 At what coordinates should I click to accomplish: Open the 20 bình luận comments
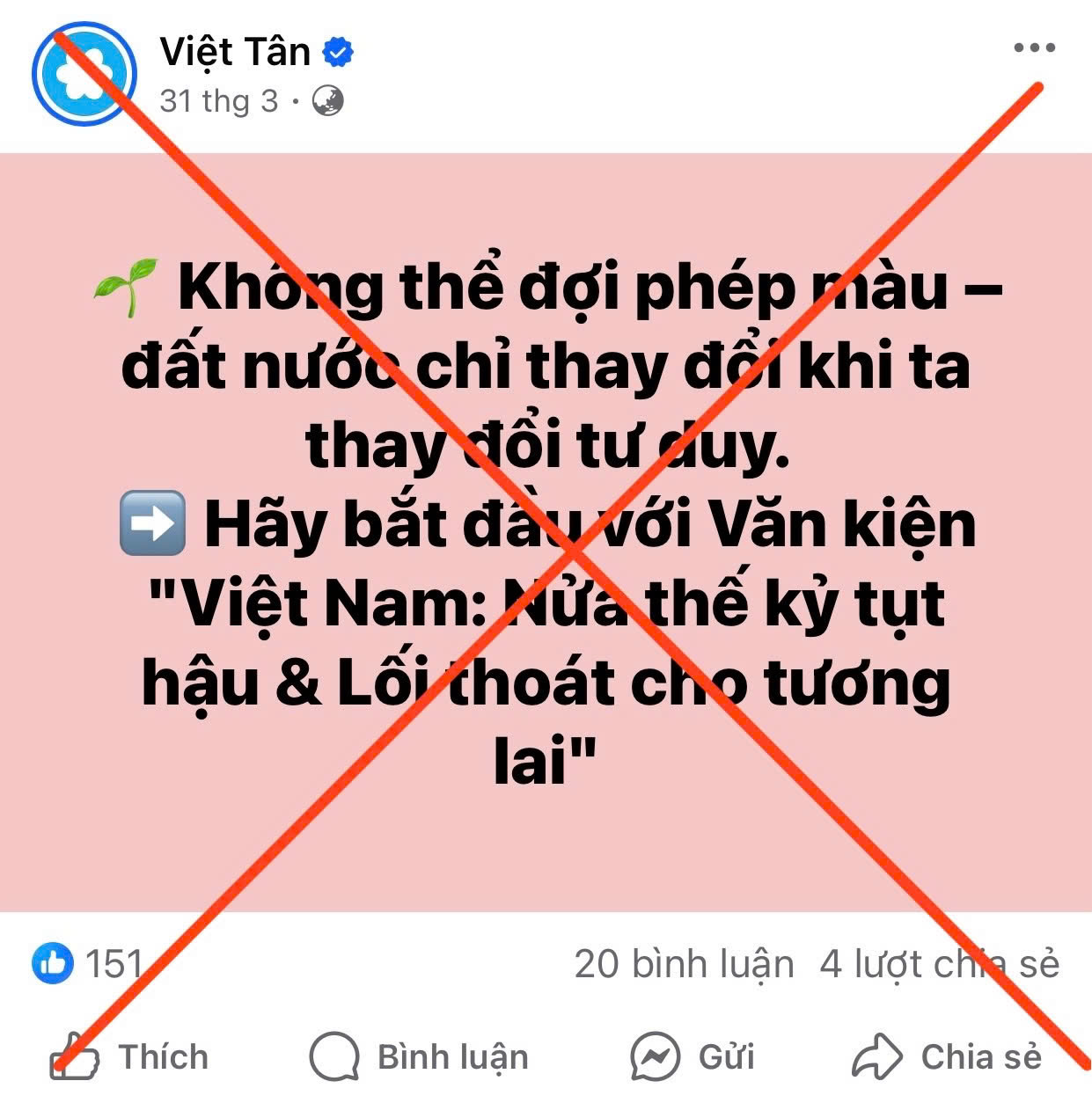(x=684, y=964)
